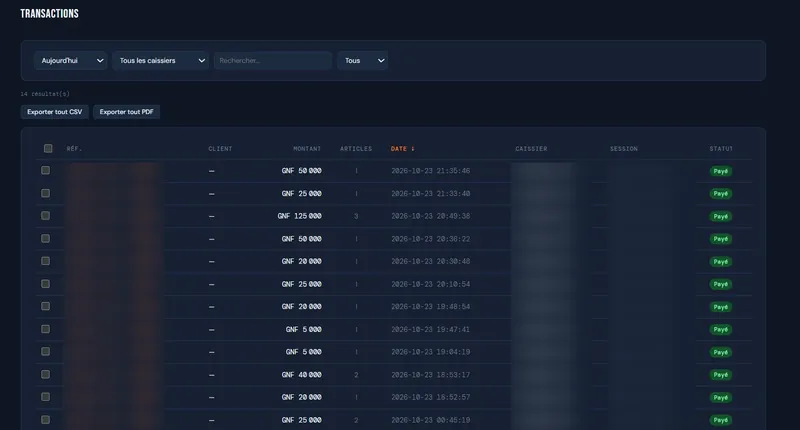
Task: Click the CAISSIER column header
Action: [531, 149]
